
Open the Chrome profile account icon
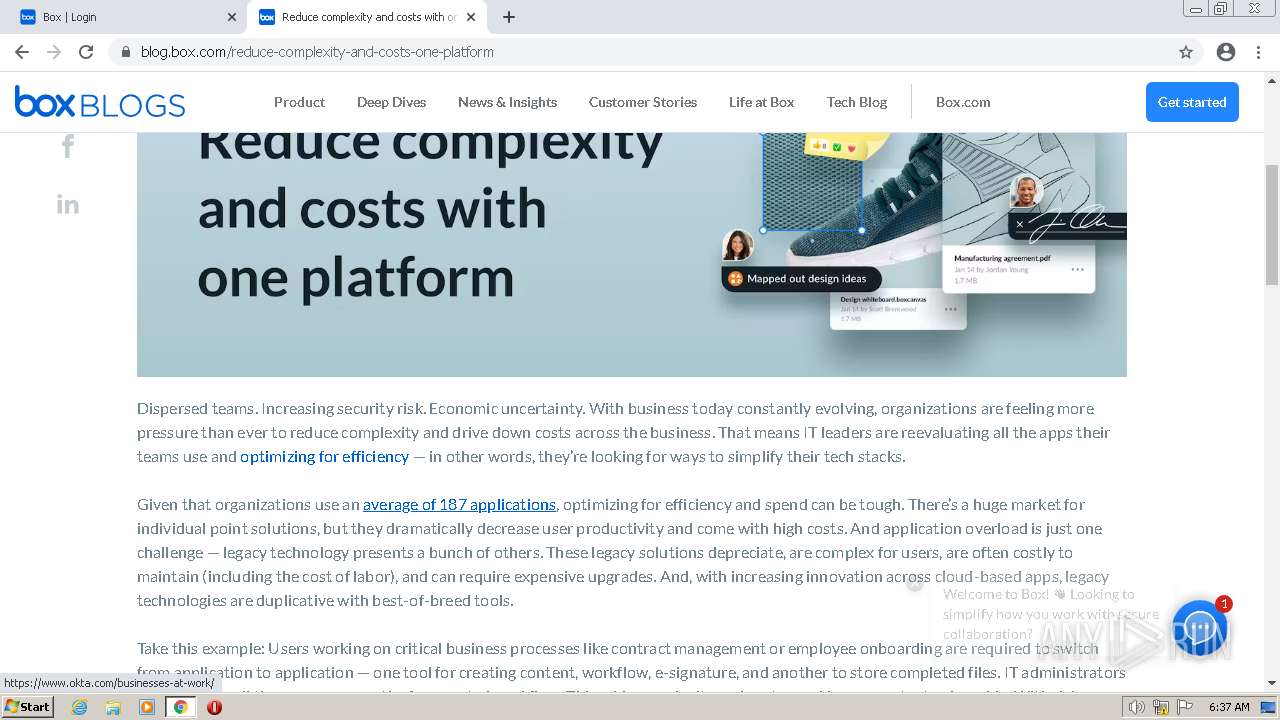pyautogui.click(x=1226, y=52)
